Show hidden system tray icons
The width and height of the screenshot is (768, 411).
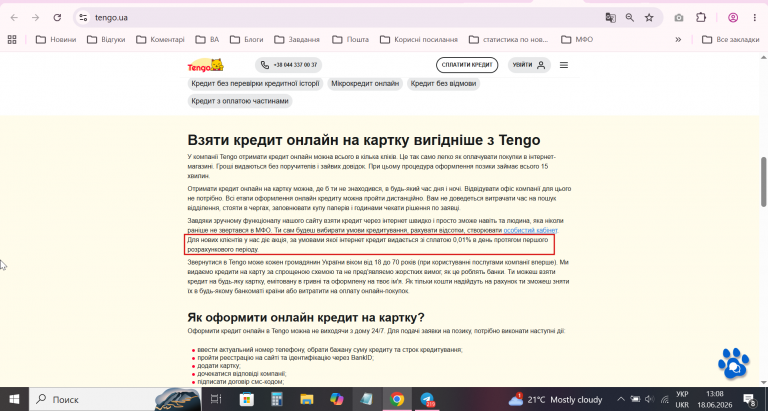(x=621, y=399)
